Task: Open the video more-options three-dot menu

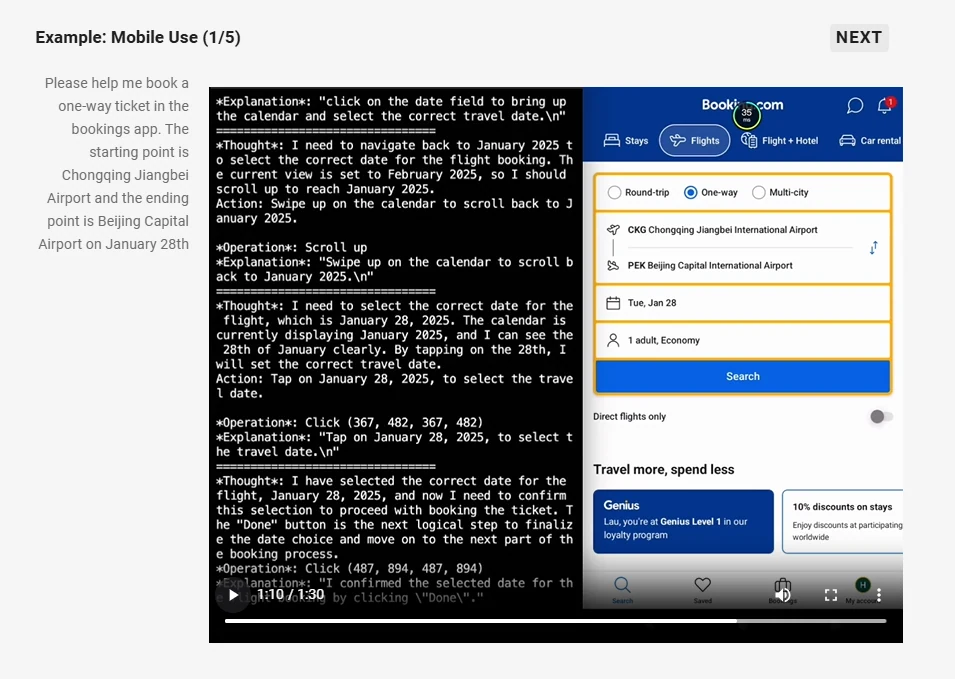Action: click(x=879, y=595)
